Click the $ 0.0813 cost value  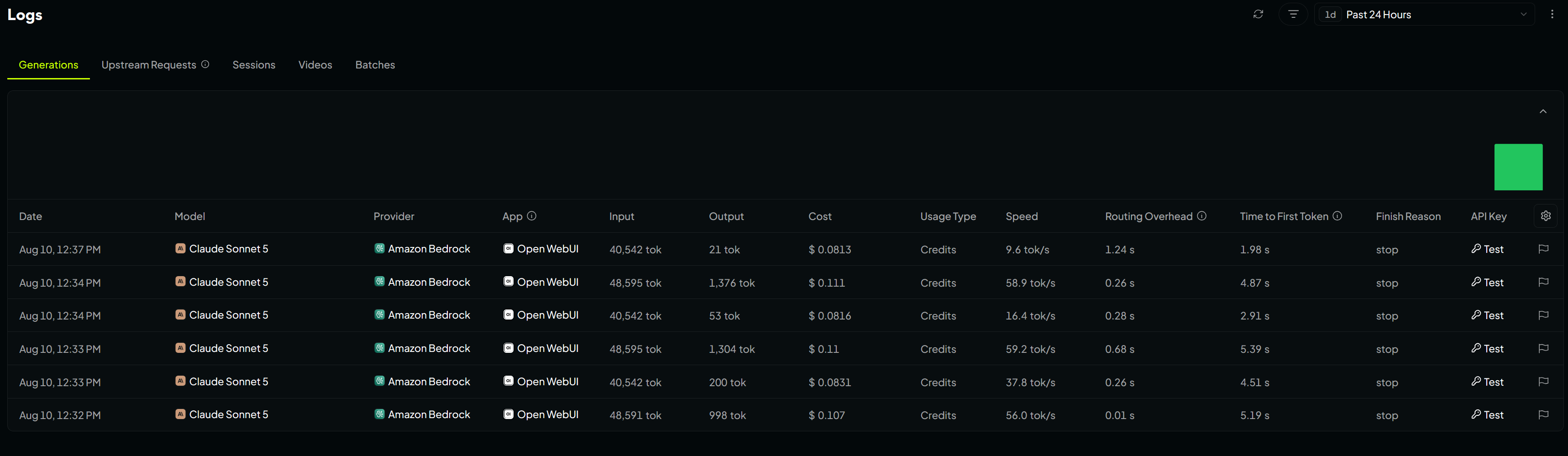830,250
